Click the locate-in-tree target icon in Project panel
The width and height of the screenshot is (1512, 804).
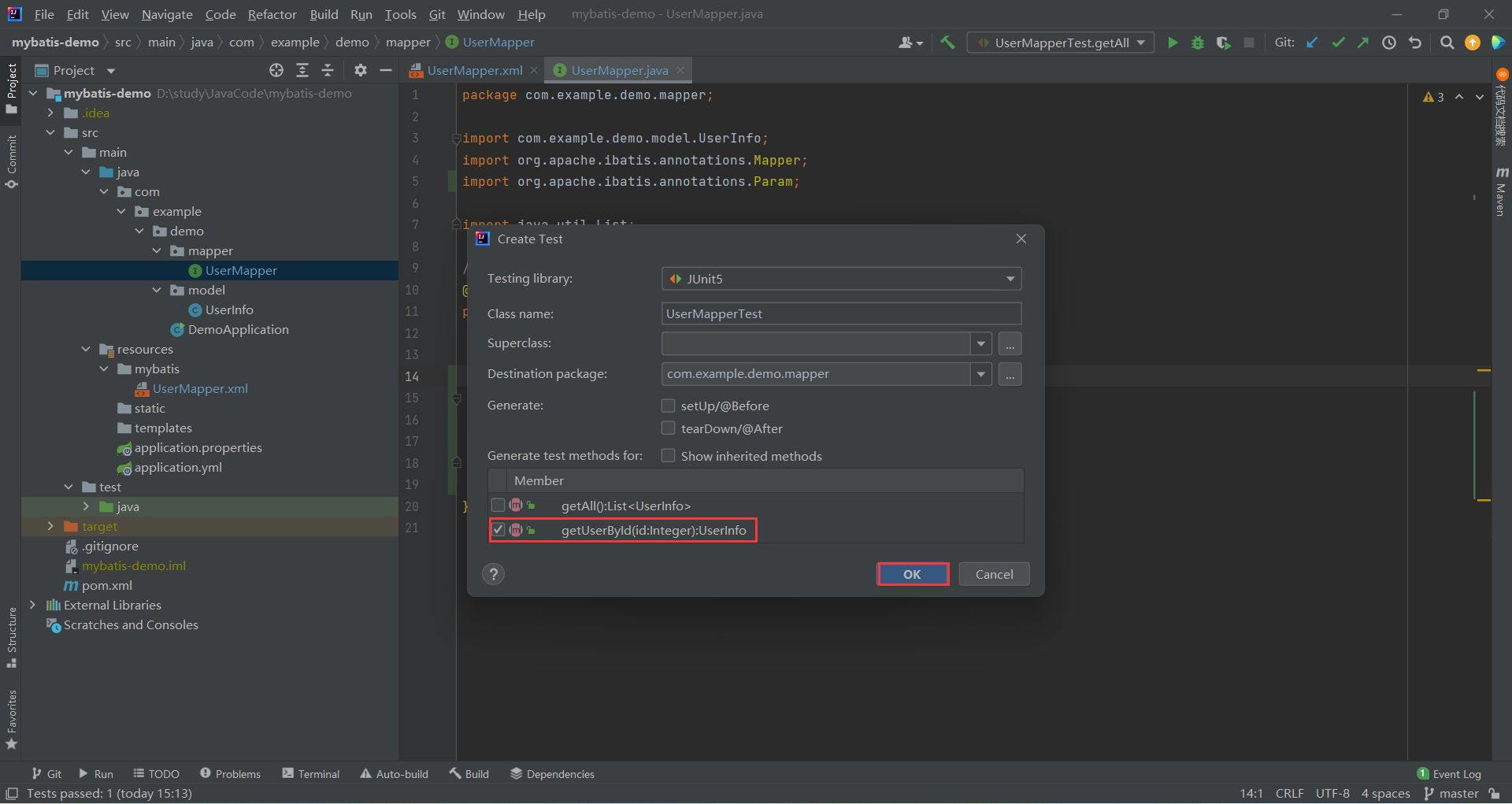click(x=276, y=70)
